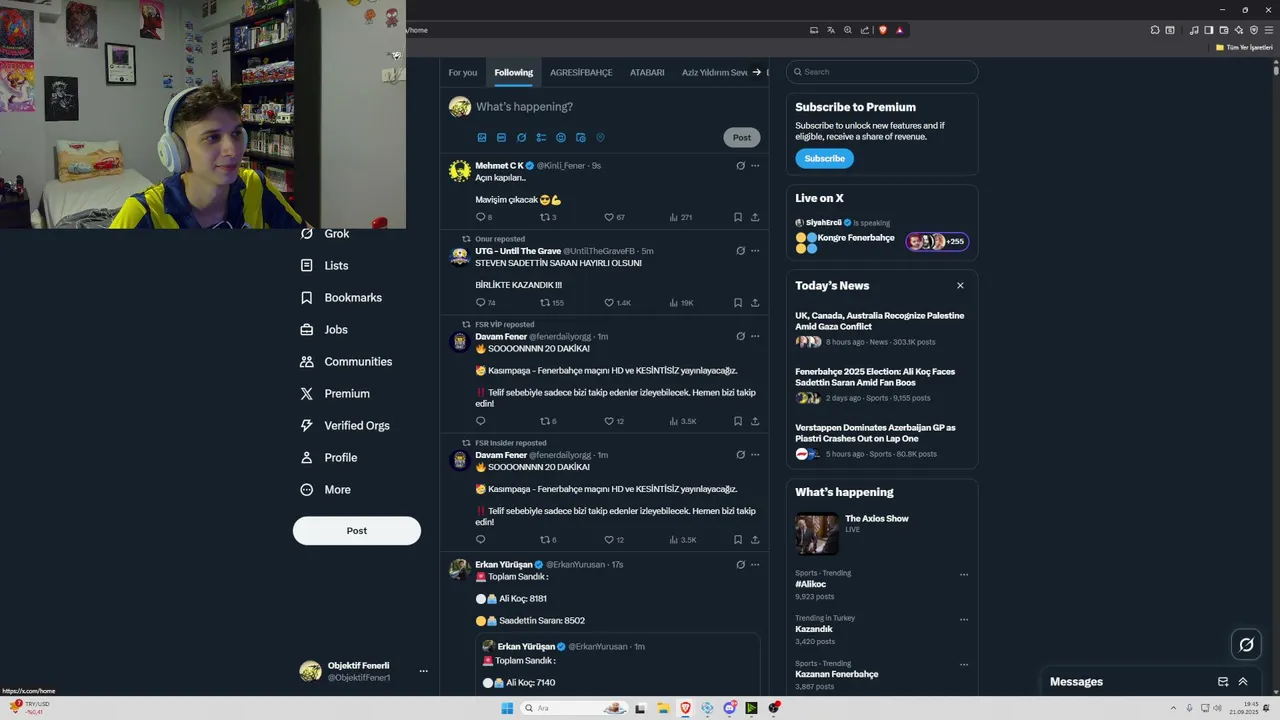This screenshot has height=720, width=1280.
Task: Open floating Grok button at bottom right
Action: [x=1246, y=645]
